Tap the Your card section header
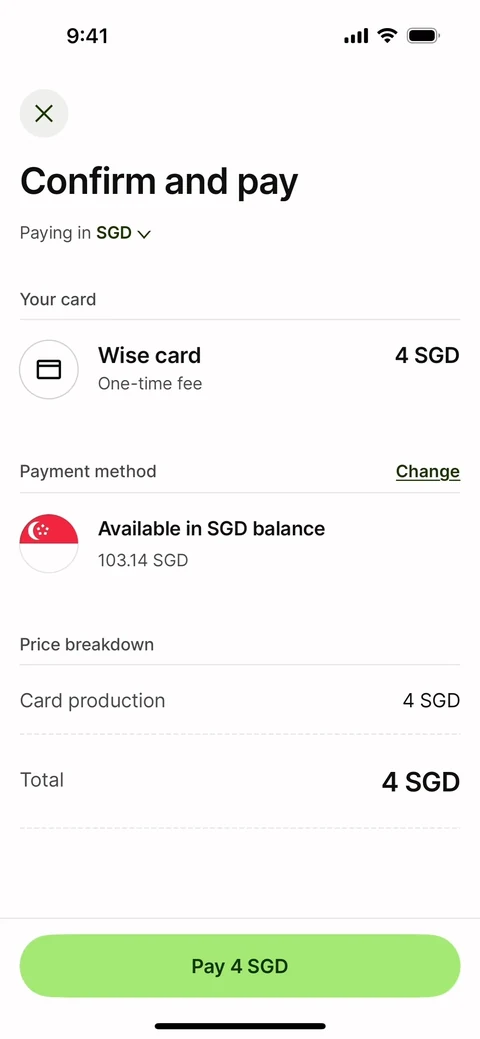480x1039 pixels. [x=58, y=299]
